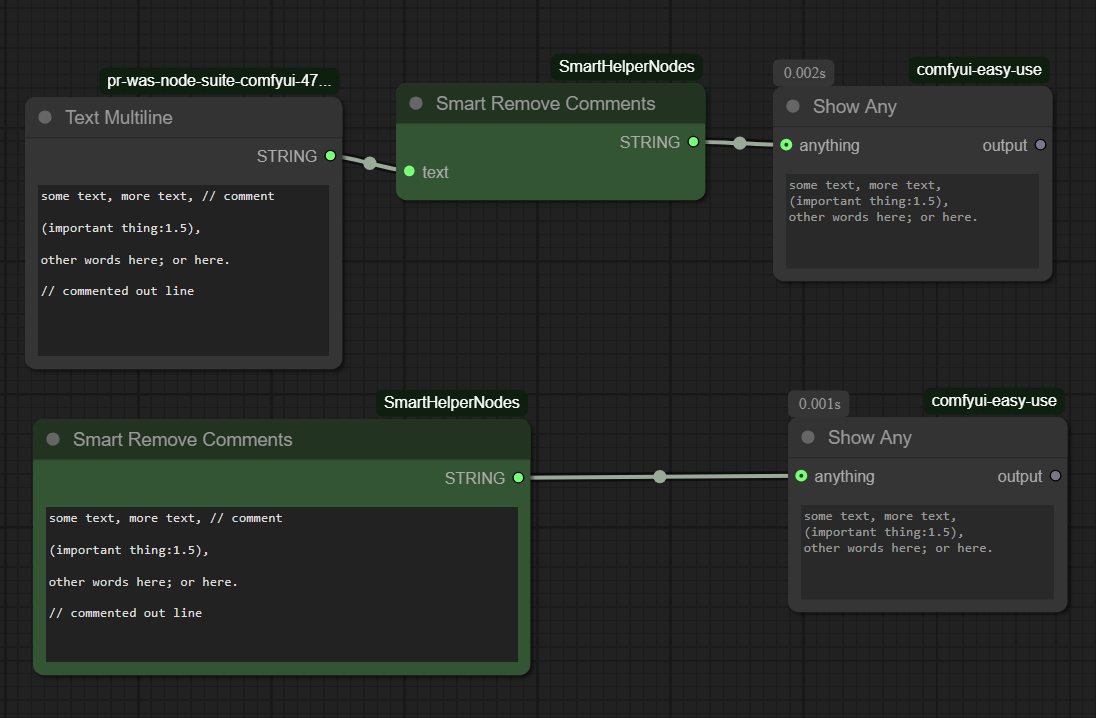Click the comfyui-easy-use badge on lower Show Any
Image resolution: width=1096 pixels, height=718 pixels.
tap(994, 401)
